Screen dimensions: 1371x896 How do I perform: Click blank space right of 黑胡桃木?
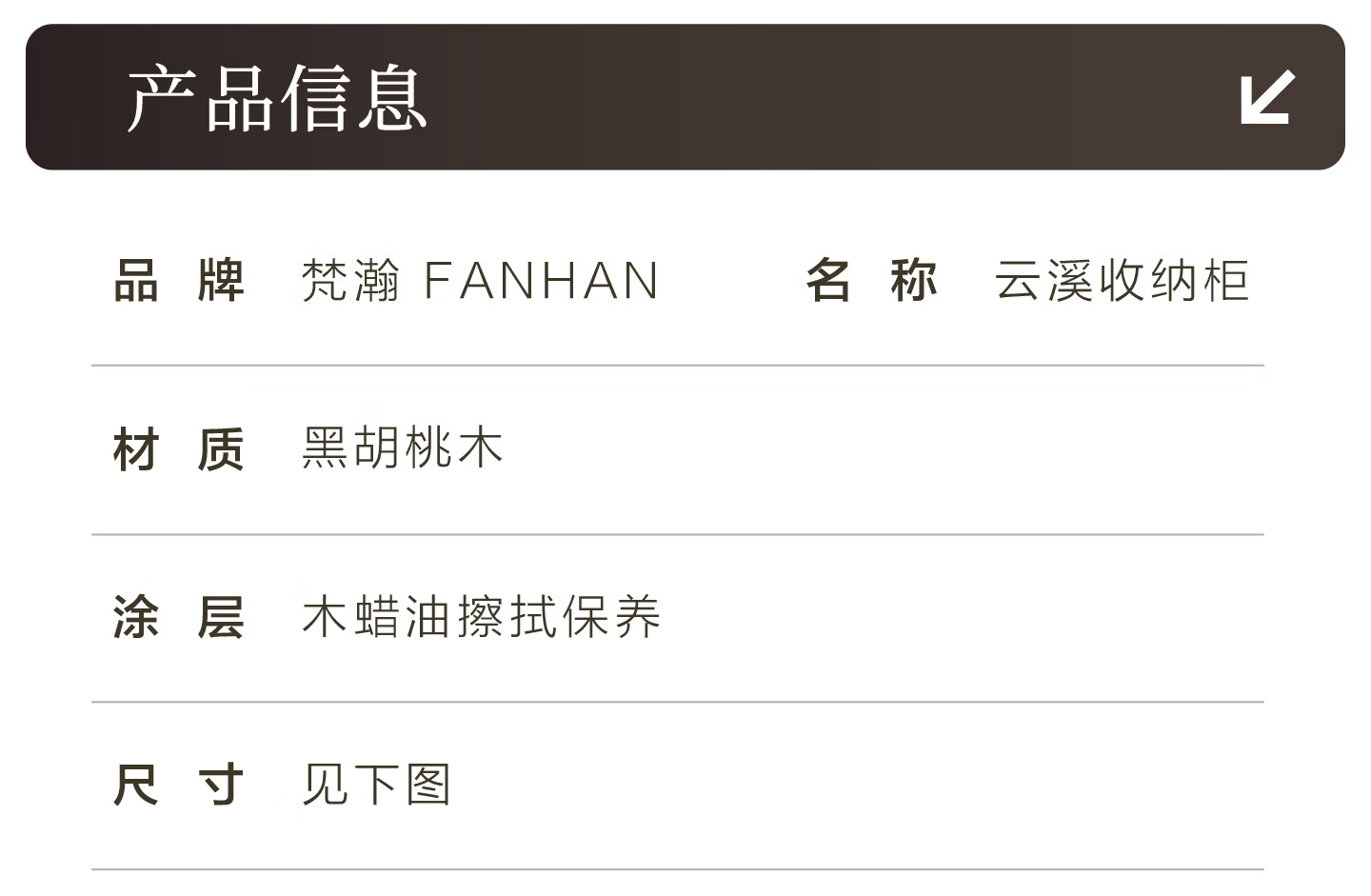857,448
